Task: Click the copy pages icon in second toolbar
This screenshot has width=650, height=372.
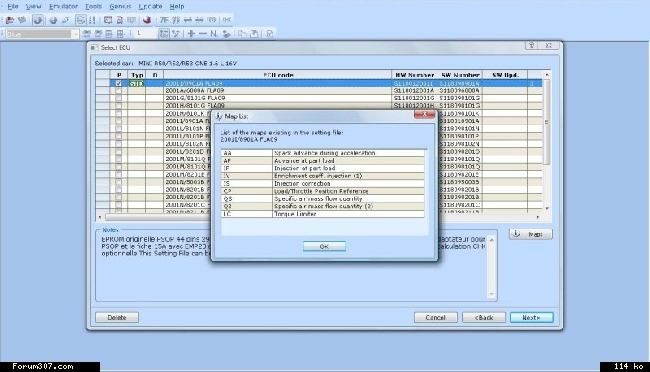Action: pos(242,34)
